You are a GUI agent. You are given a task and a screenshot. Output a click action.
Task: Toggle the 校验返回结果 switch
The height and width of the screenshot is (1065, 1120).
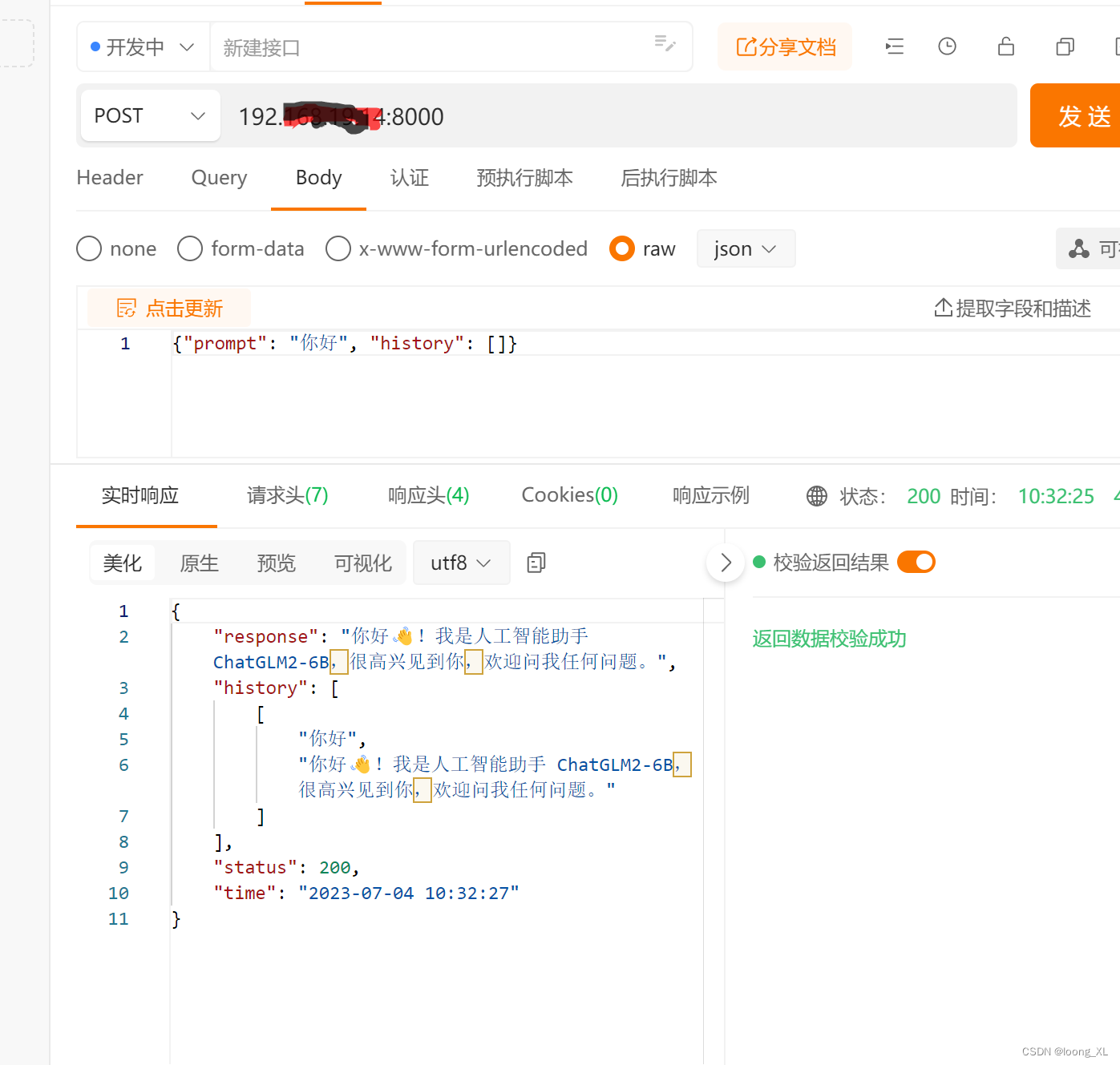pyautogui.click(x=916, y=562)
